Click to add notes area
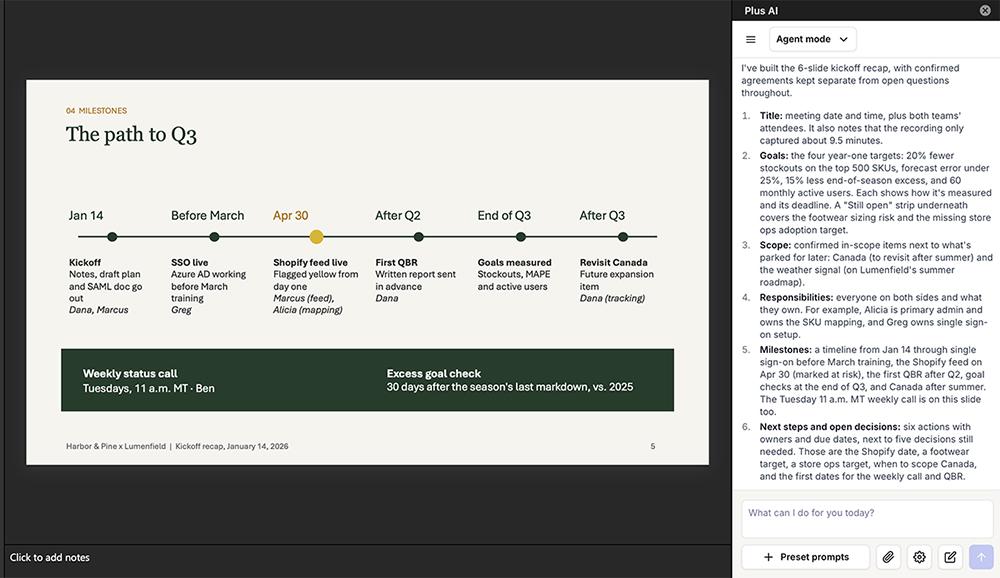This screenshot has width=1000, height=578. click(x=367, y=558)
